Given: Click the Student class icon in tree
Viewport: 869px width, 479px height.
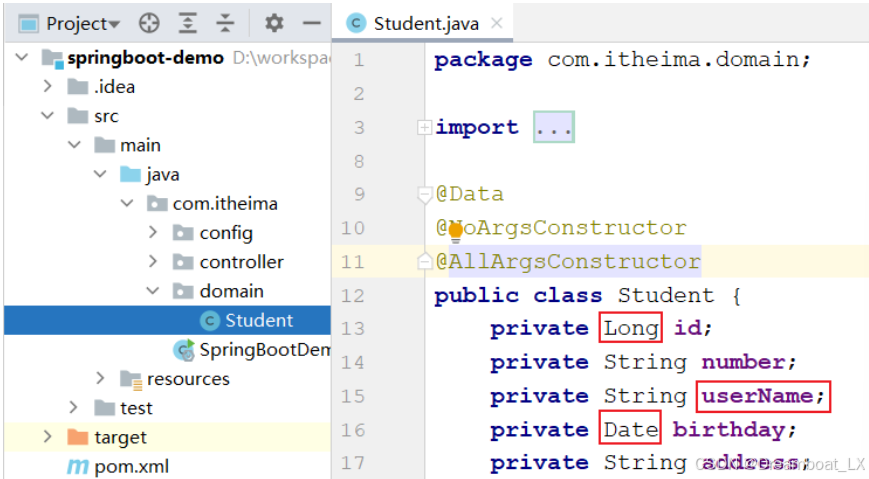Looking at the screenshot, I should (x=209, y=320).
